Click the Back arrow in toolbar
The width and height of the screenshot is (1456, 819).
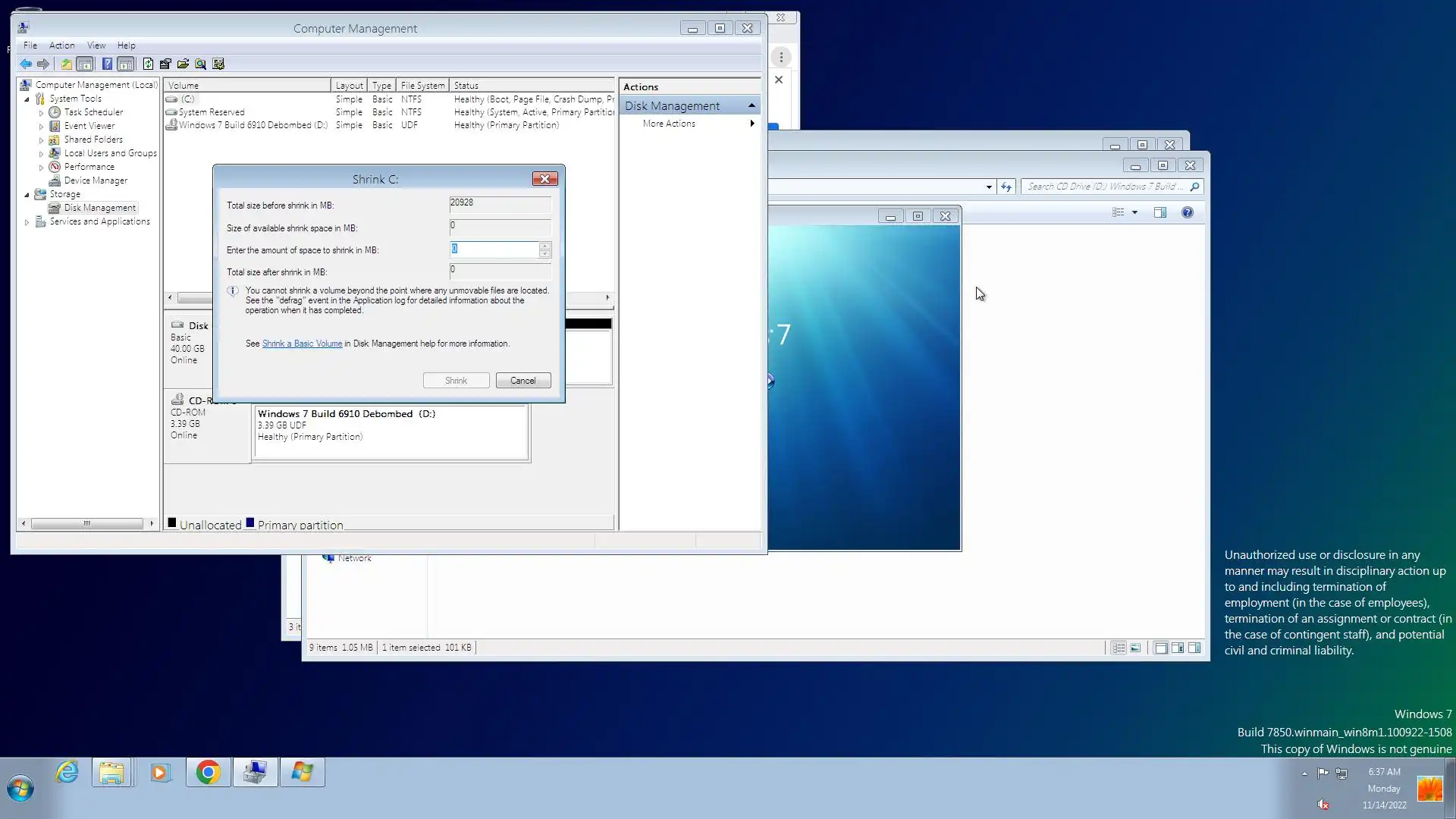coord(26,64)
